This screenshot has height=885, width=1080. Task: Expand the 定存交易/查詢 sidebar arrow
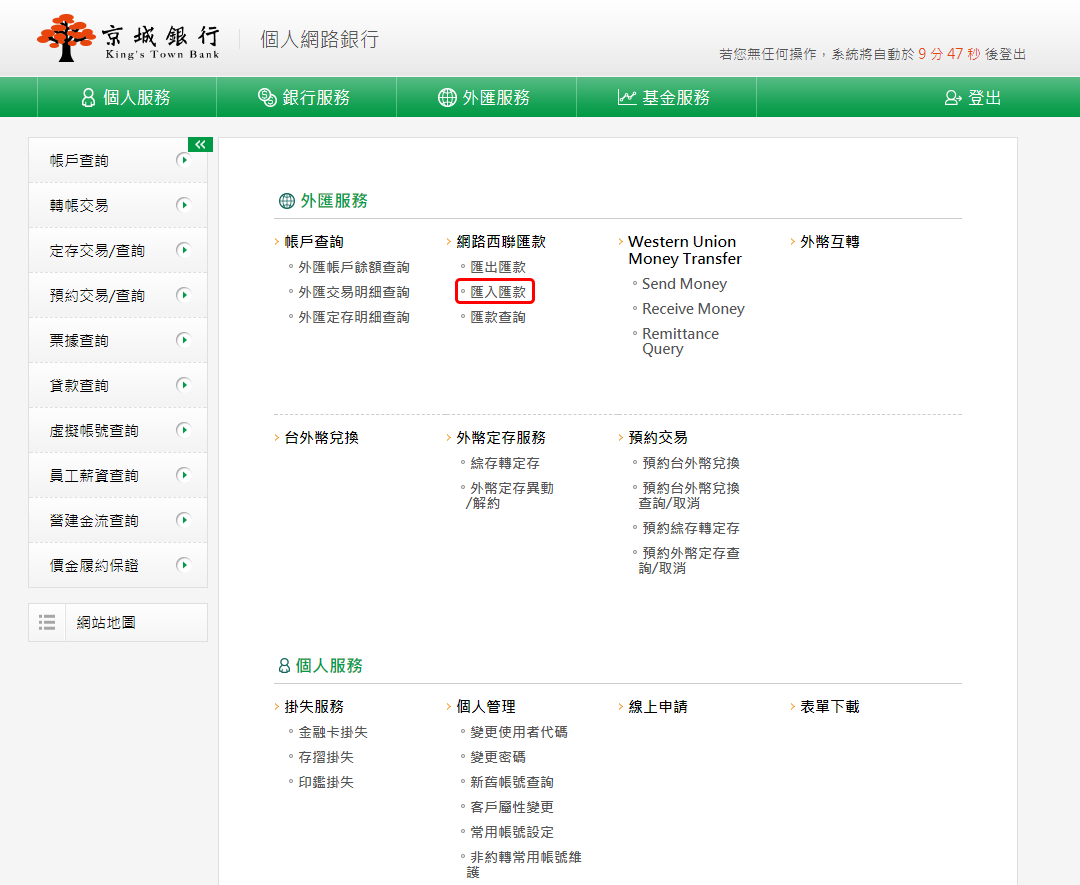(x=183, y=250)
